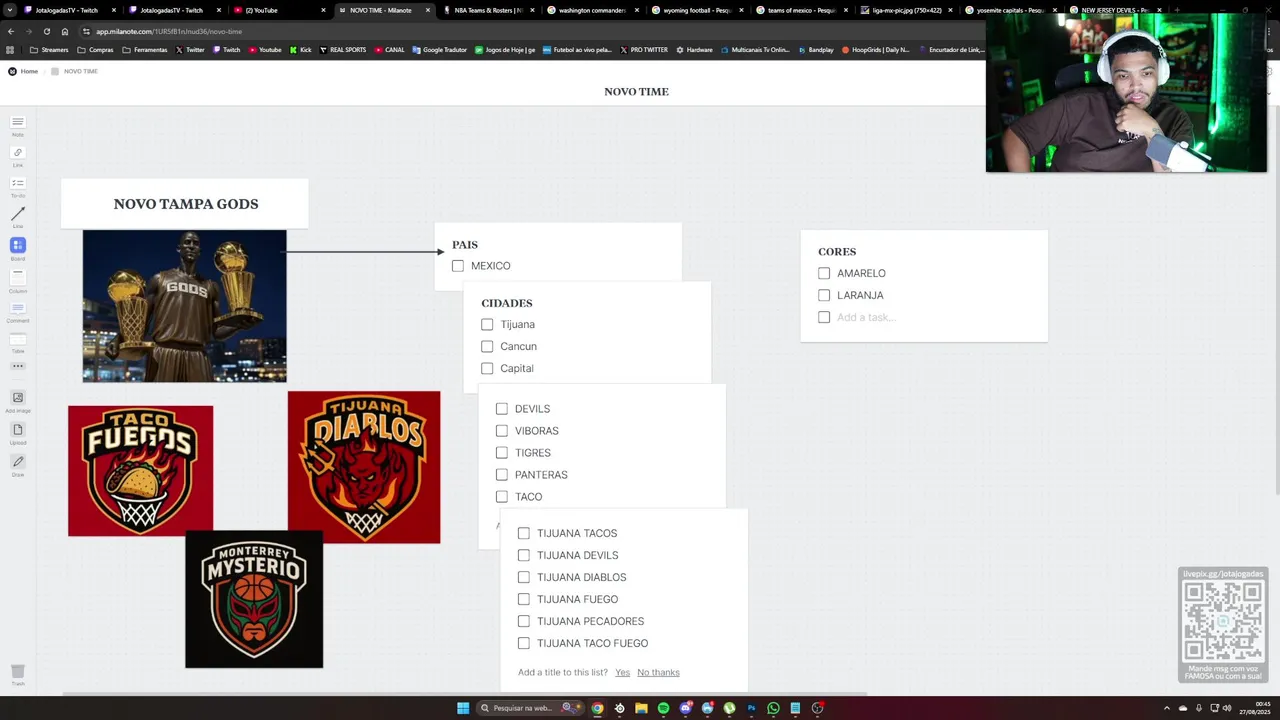Check the LARANJA checkbox

tap(824, 295)
